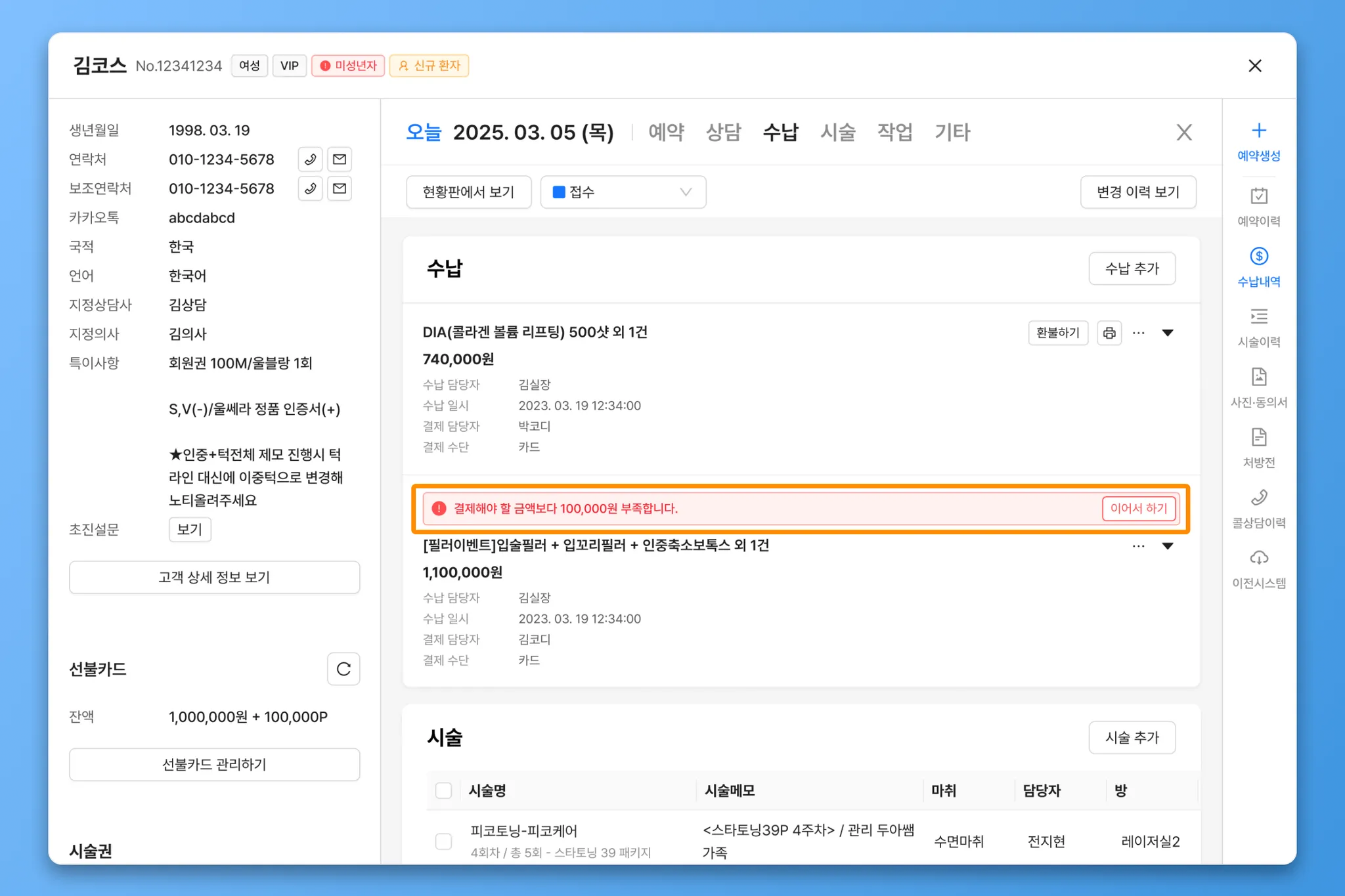Collapse the DIA 콜라겐 payment entry arrow
This screenshot has height=896, width=1345.
coord(1168,333)
